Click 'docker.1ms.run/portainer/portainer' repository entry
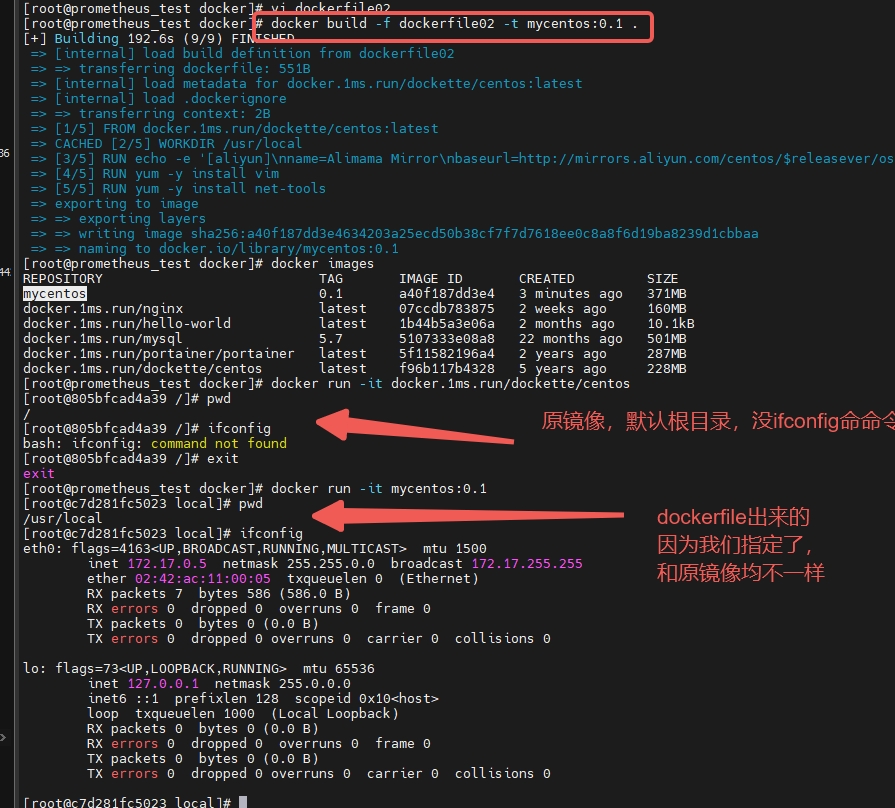895x808 pixels. 159,354
